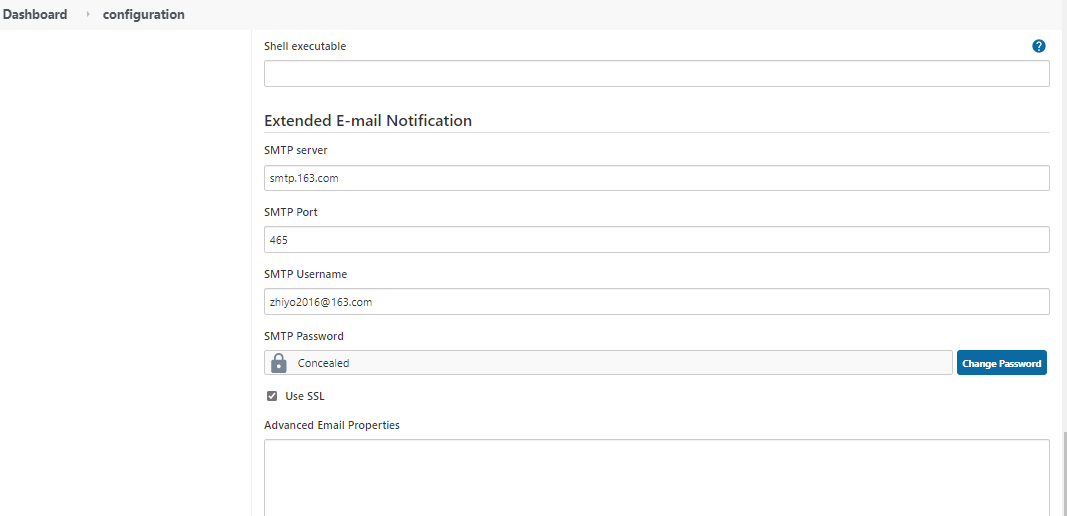The height and width of the screenshot is (516, 1067).
Task: Click the breadcrumb arrow after Dashboard
Action: pos(88,14)
